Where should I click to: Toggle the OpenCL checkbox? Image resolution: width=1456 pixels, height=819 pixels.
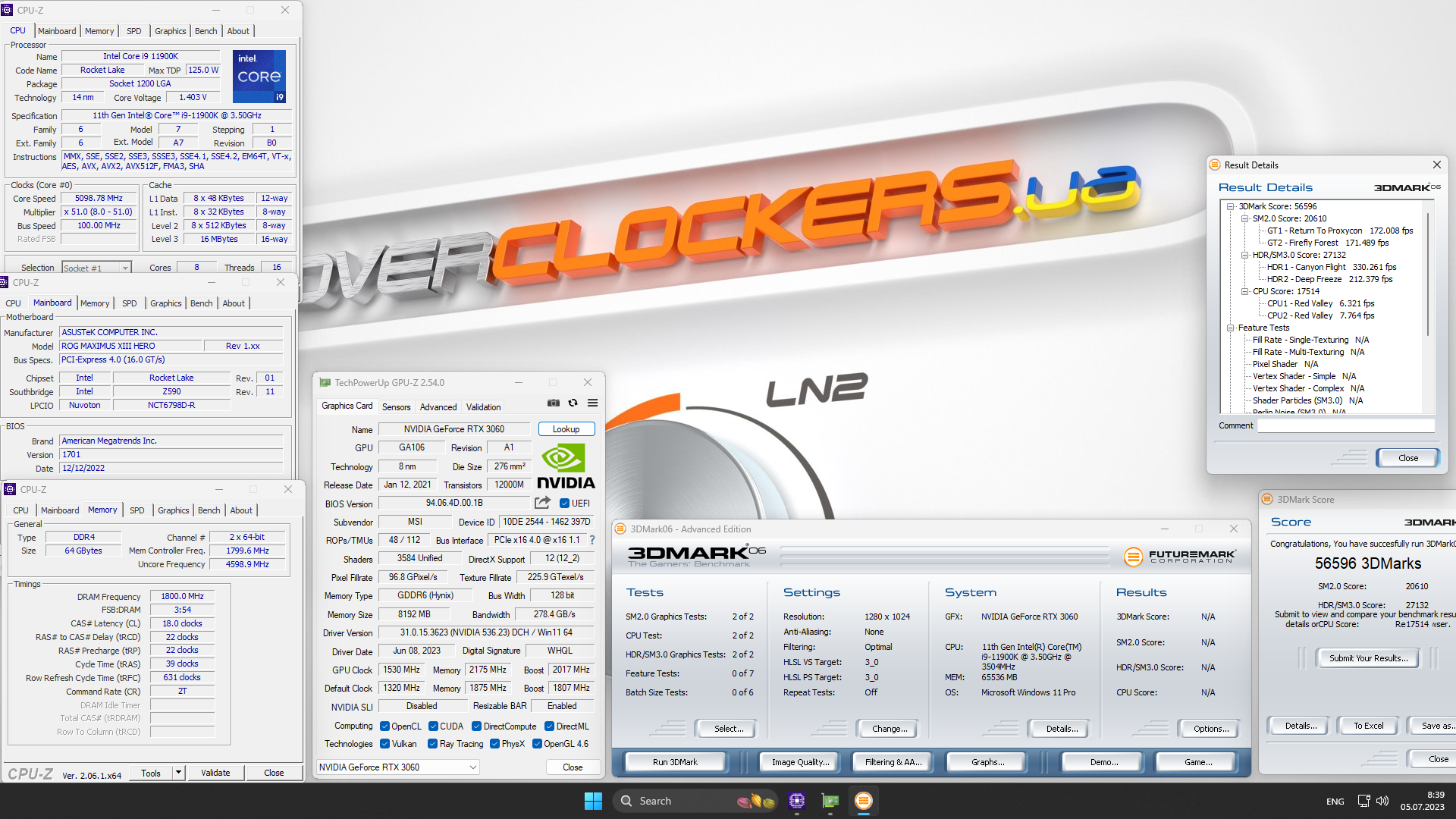384,726
